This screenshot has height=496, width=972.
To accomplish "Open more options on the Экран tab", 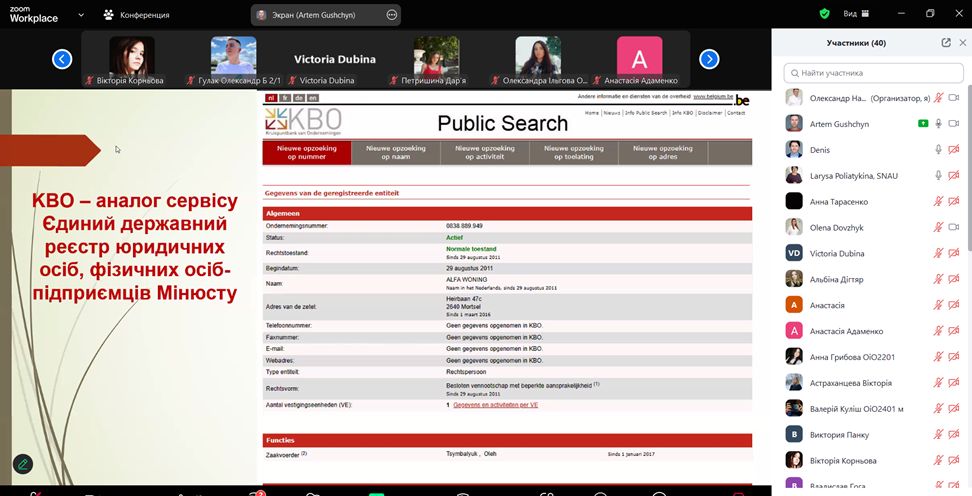I will (x=392, y=15).
